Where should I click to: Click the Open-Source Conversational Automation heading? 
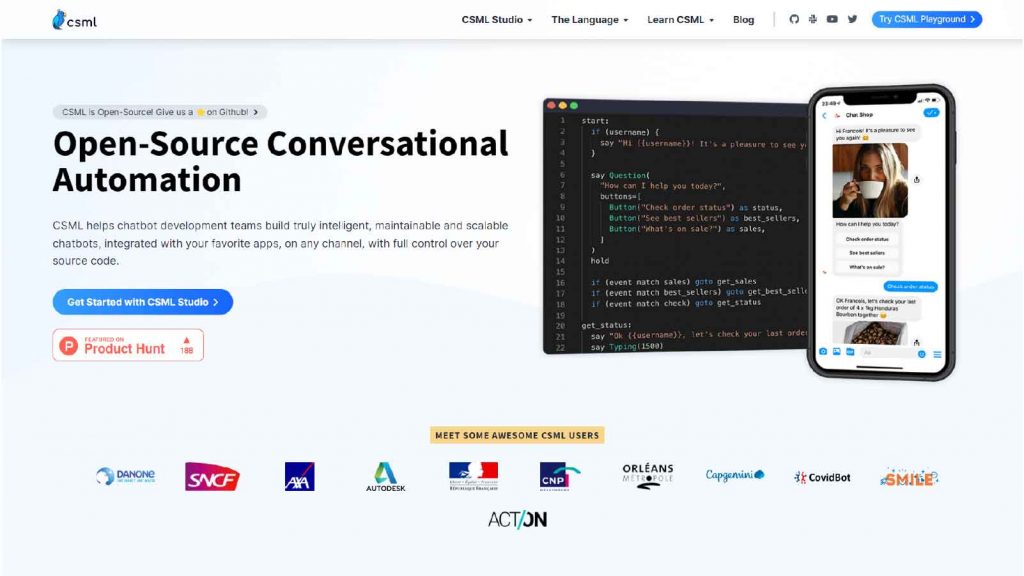point(280,161)
